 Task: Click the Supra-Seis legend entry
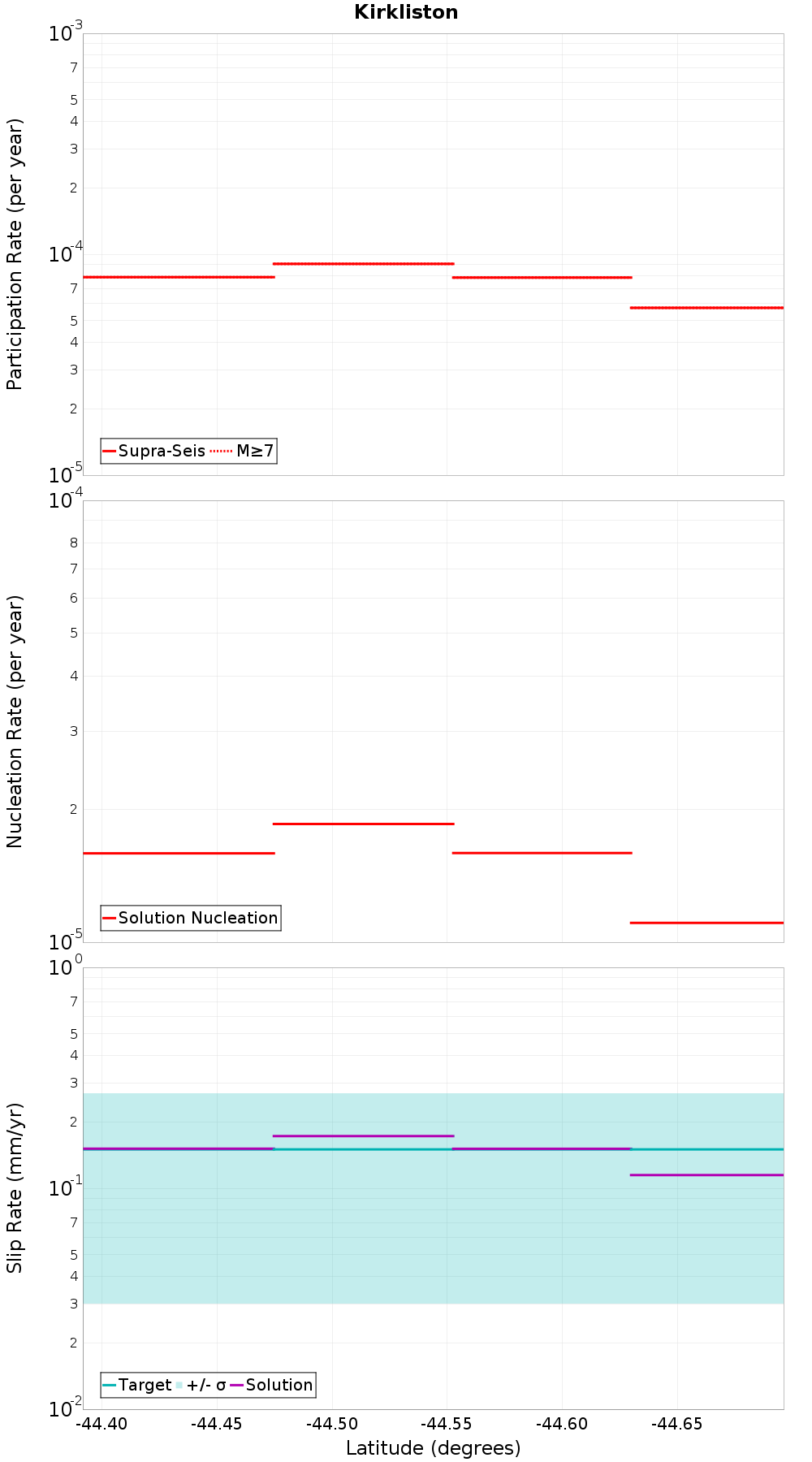point(154,451)
